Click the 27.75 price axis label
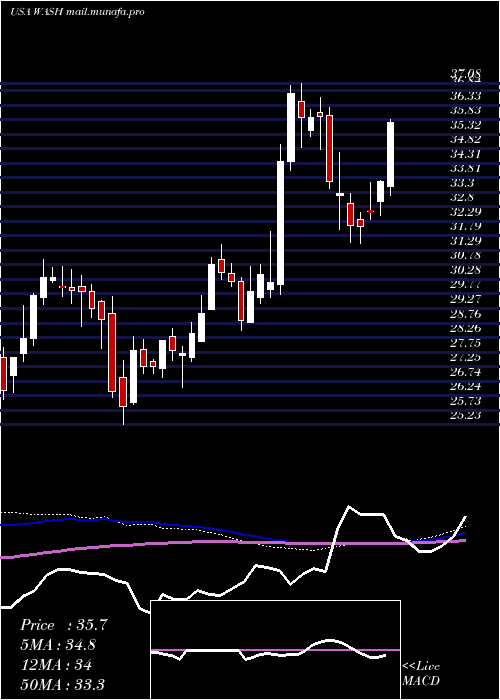500x700 pixels. tap(466, 343)
